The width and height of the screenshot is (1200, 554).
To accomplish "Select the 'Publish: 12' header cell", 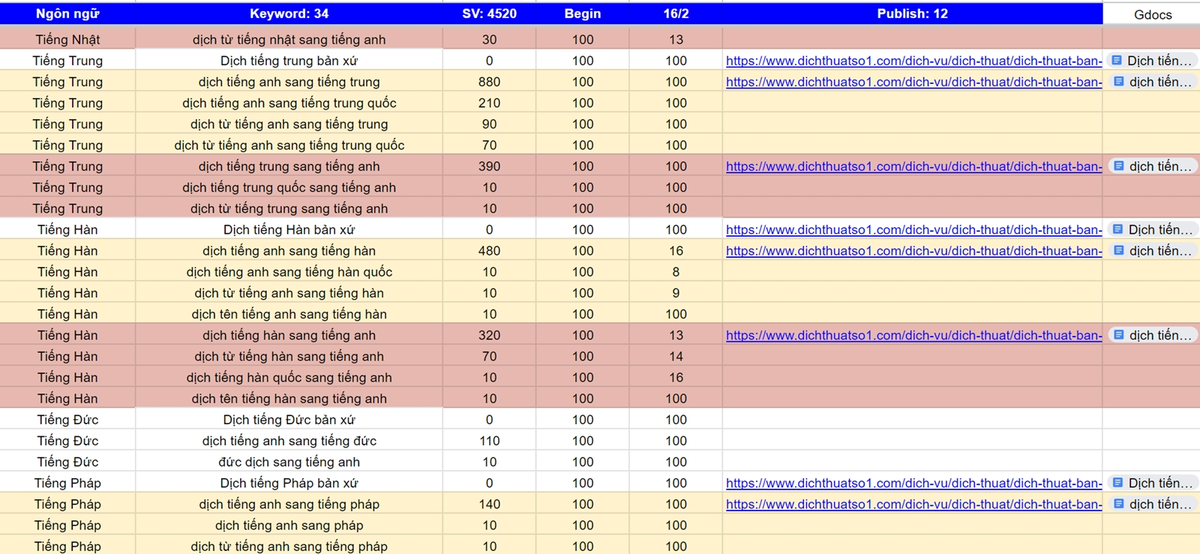I will pos(913,15).
